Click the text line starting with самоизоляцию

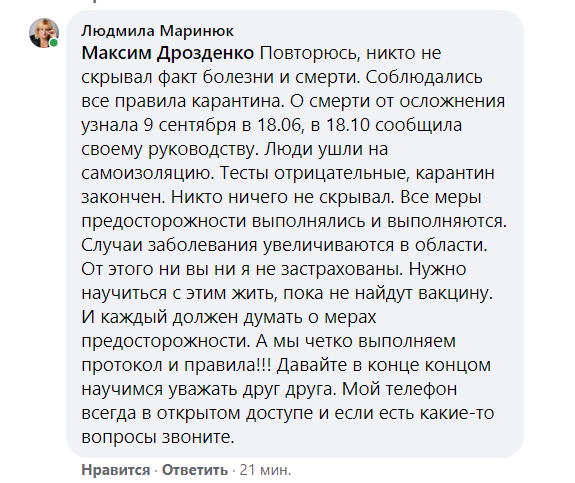[288, 173]
